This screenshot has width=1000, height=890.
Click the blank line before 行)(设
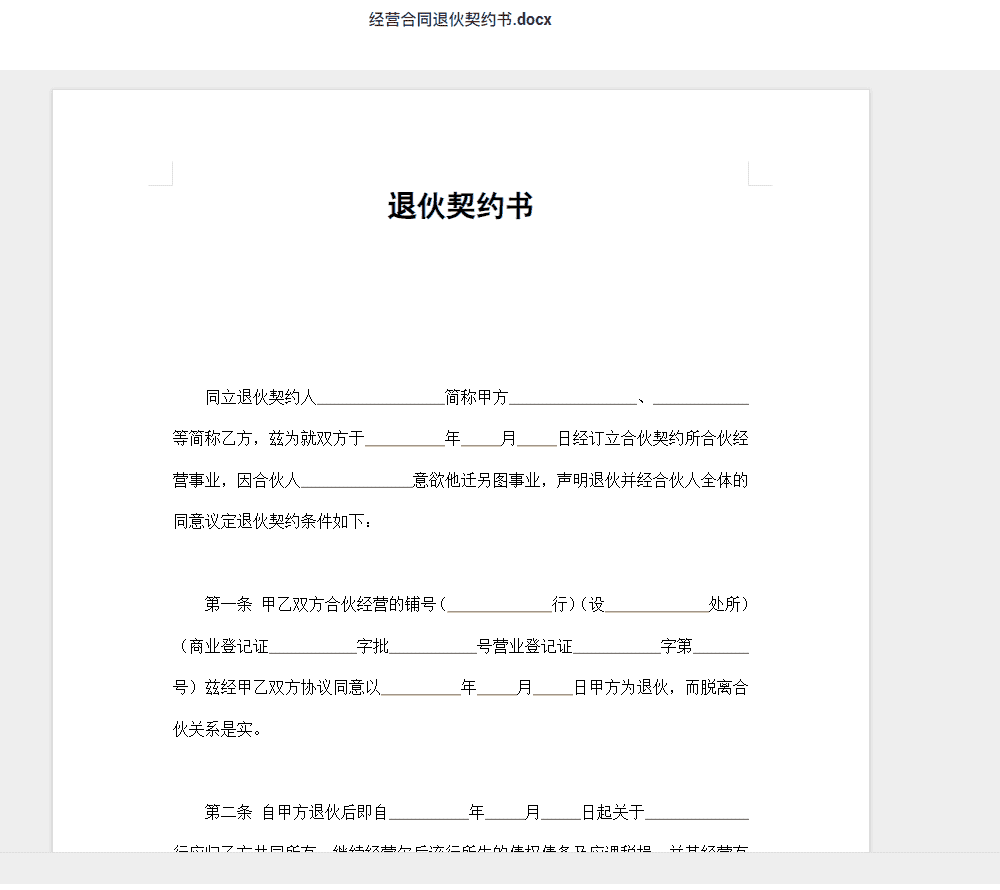(x=499, y=608)
